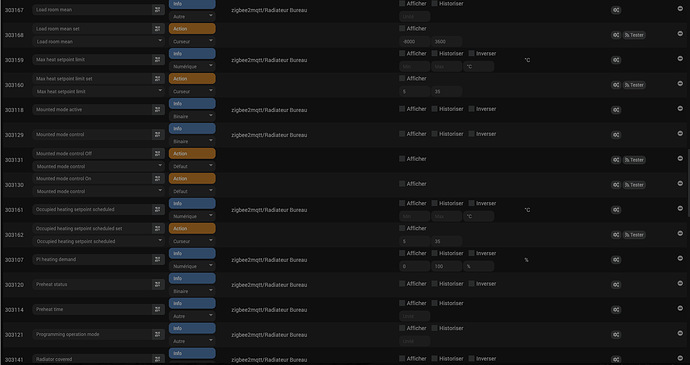Check Inverser for Mounted mode control
The image size is (690, 365).
point(471,134)
